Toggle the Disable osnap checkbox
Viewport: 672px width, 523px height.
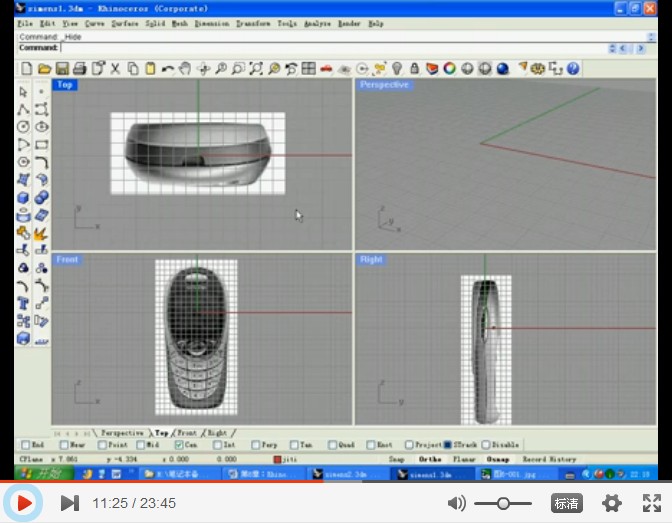click(486, 445)
